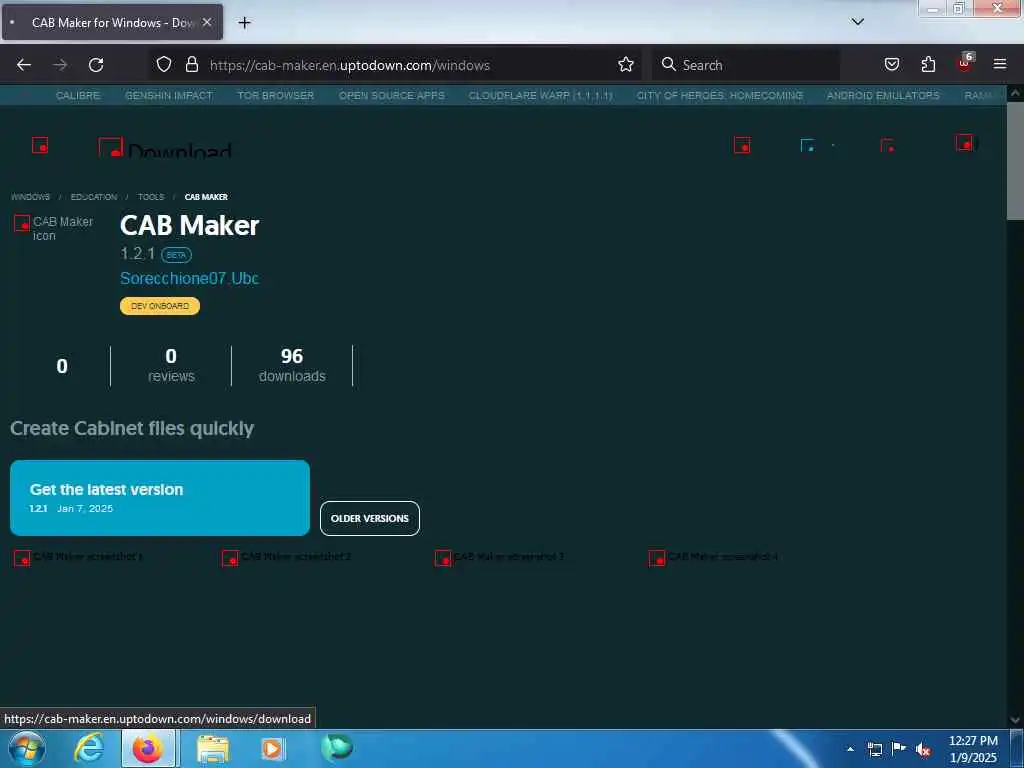Close the CAB Maker for Windows tab
Image resolution: width=1024 pixels, height=768 pixels.
pyautogui.click(x=207, y=22)
